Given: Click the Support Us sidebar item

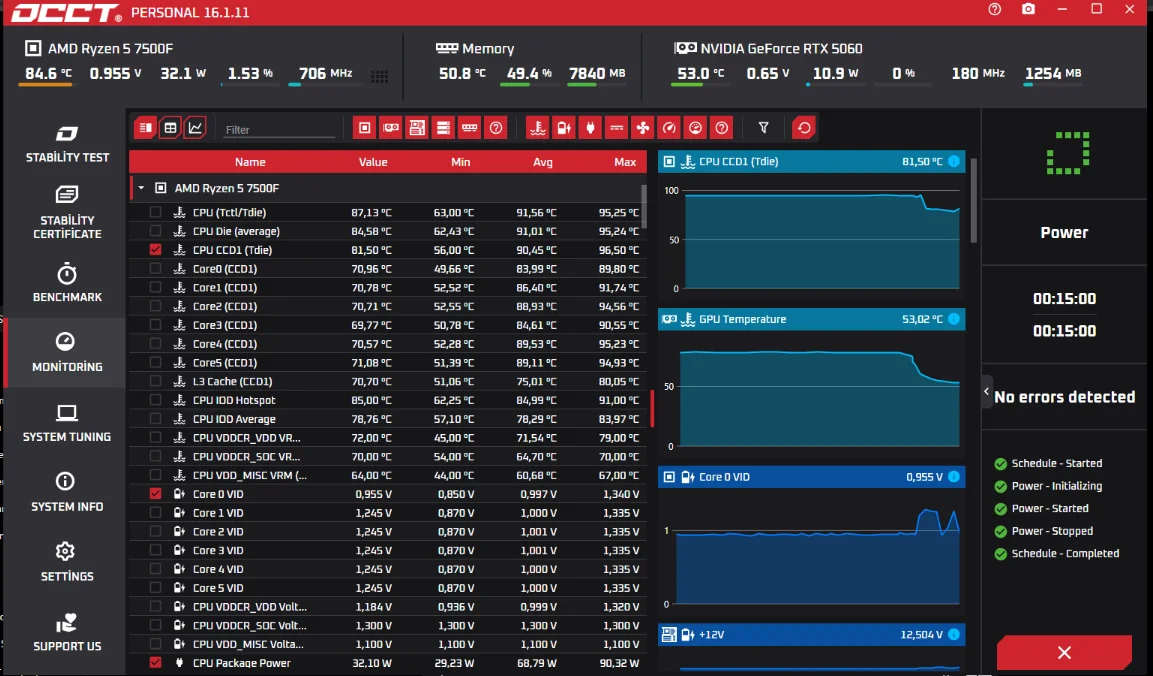Looking at the screenshot, I should 67,632.
